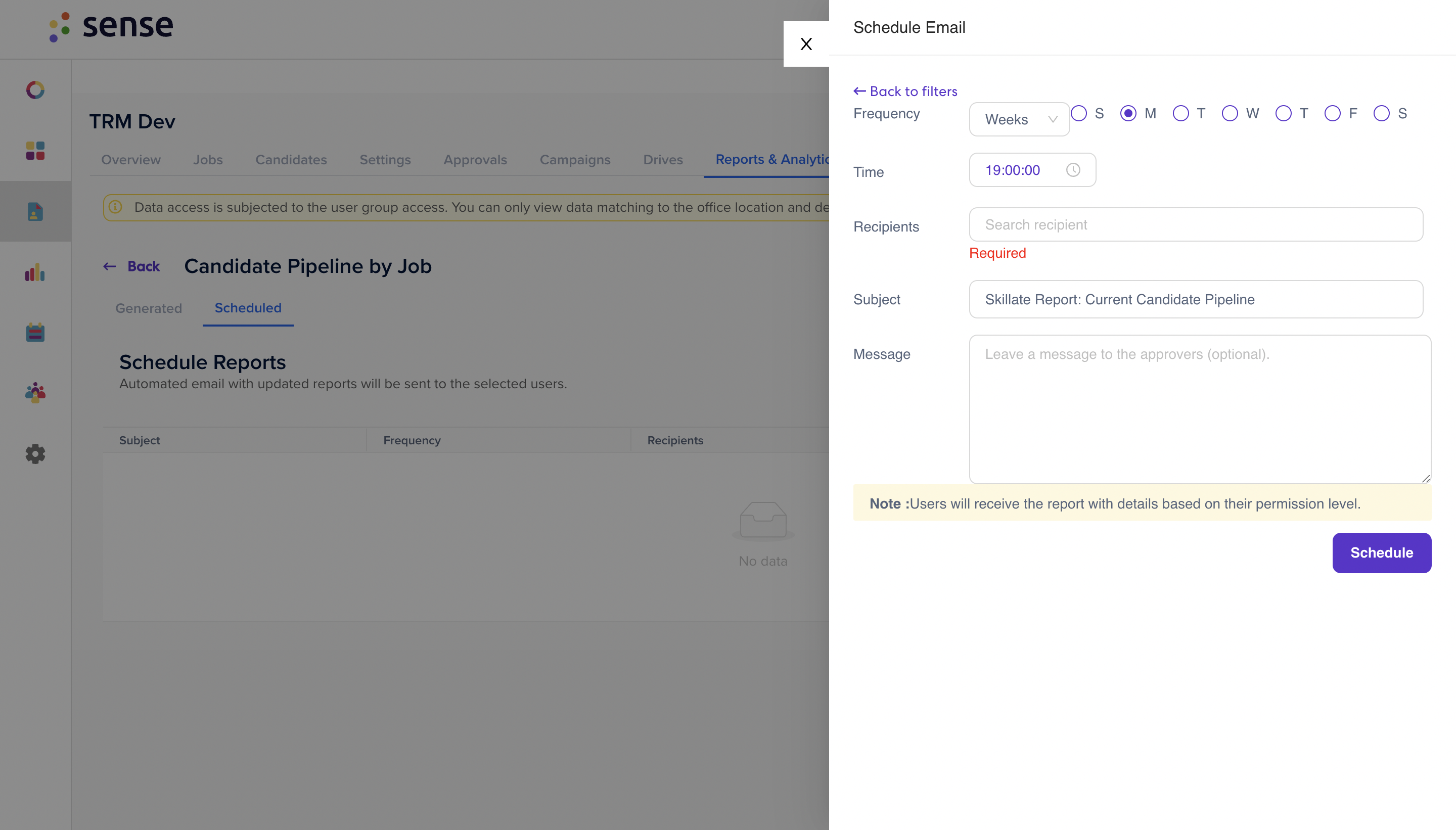Open the bar chart analytics sidebar icon
The height and width of the screenshot is (830, 1456).
point(35,272)
